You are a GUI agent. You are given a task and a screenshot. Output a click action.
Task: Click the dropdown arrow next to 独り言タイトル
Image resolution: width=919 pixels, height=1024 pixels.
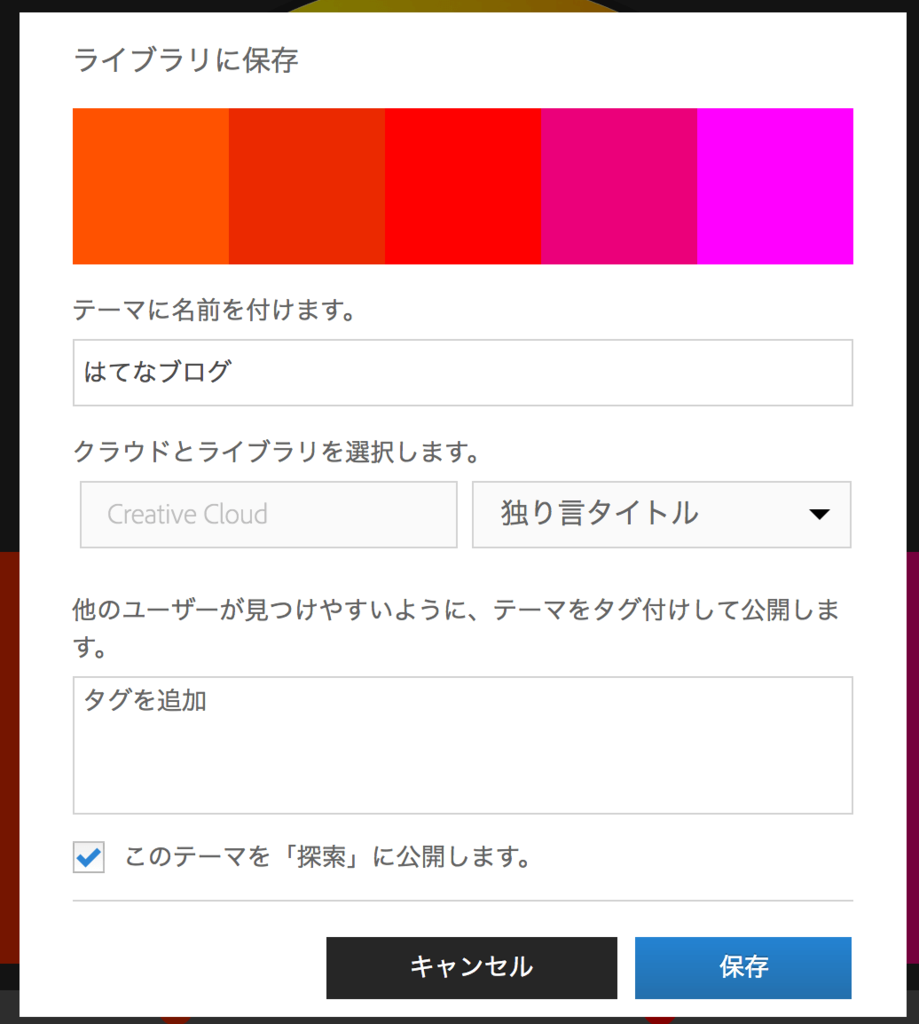pyautogui.click(x=820, y=514)
